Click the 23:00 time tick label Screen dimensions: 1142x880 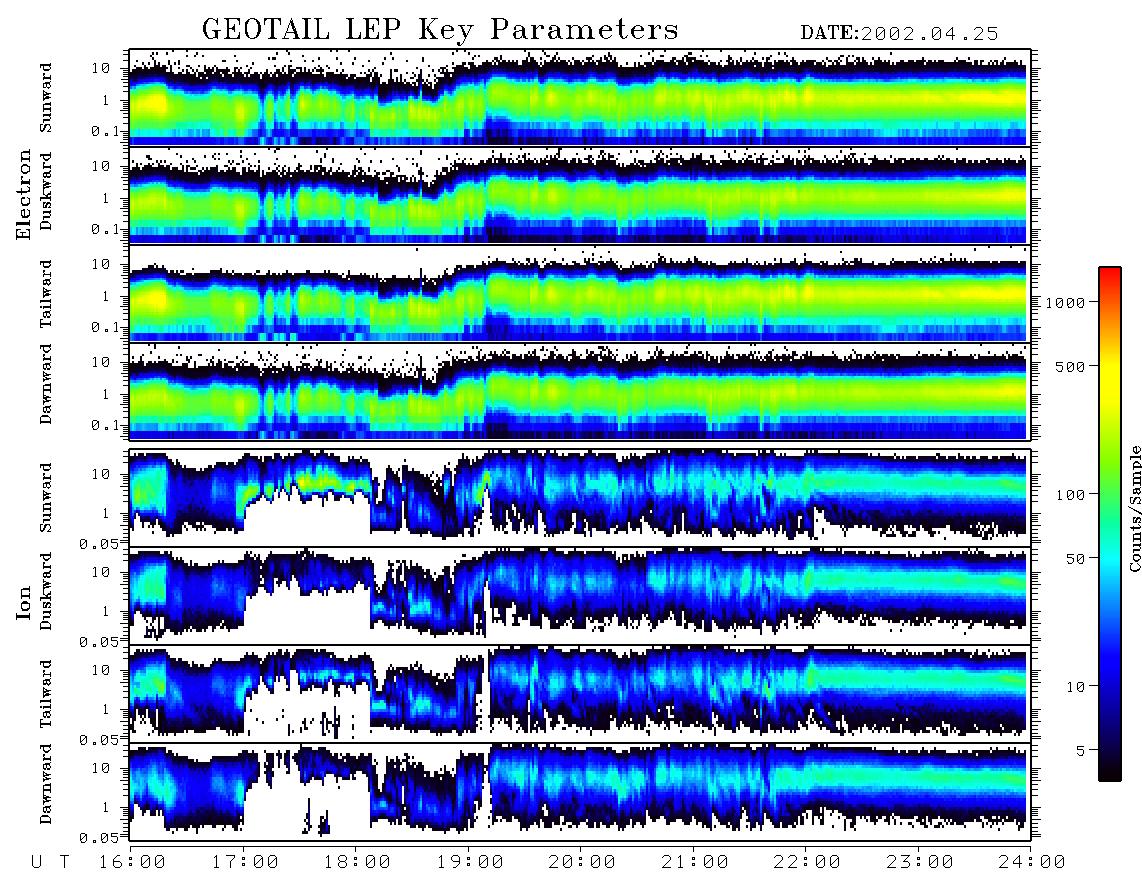pos(920,862)
